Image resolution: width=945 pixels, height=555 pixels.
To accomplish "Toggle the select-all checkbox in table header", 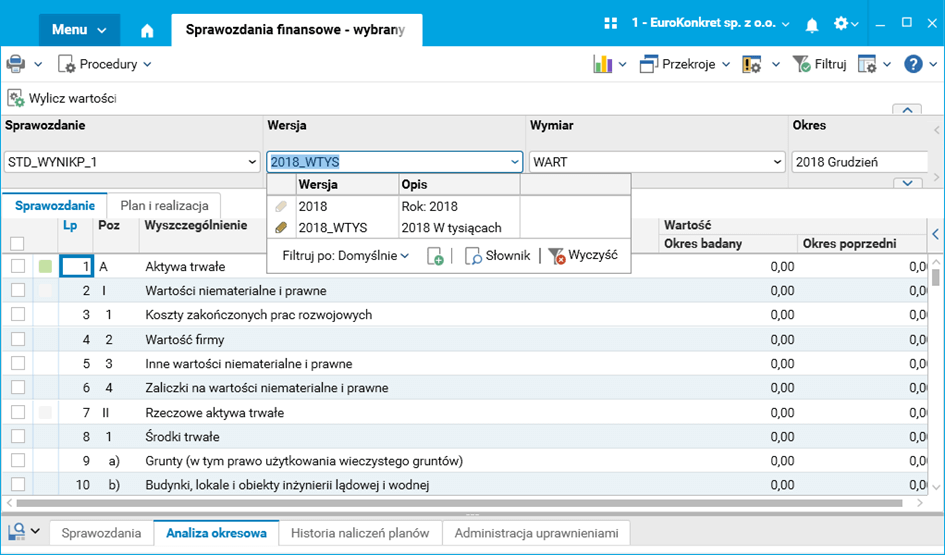I will [17, 243].
